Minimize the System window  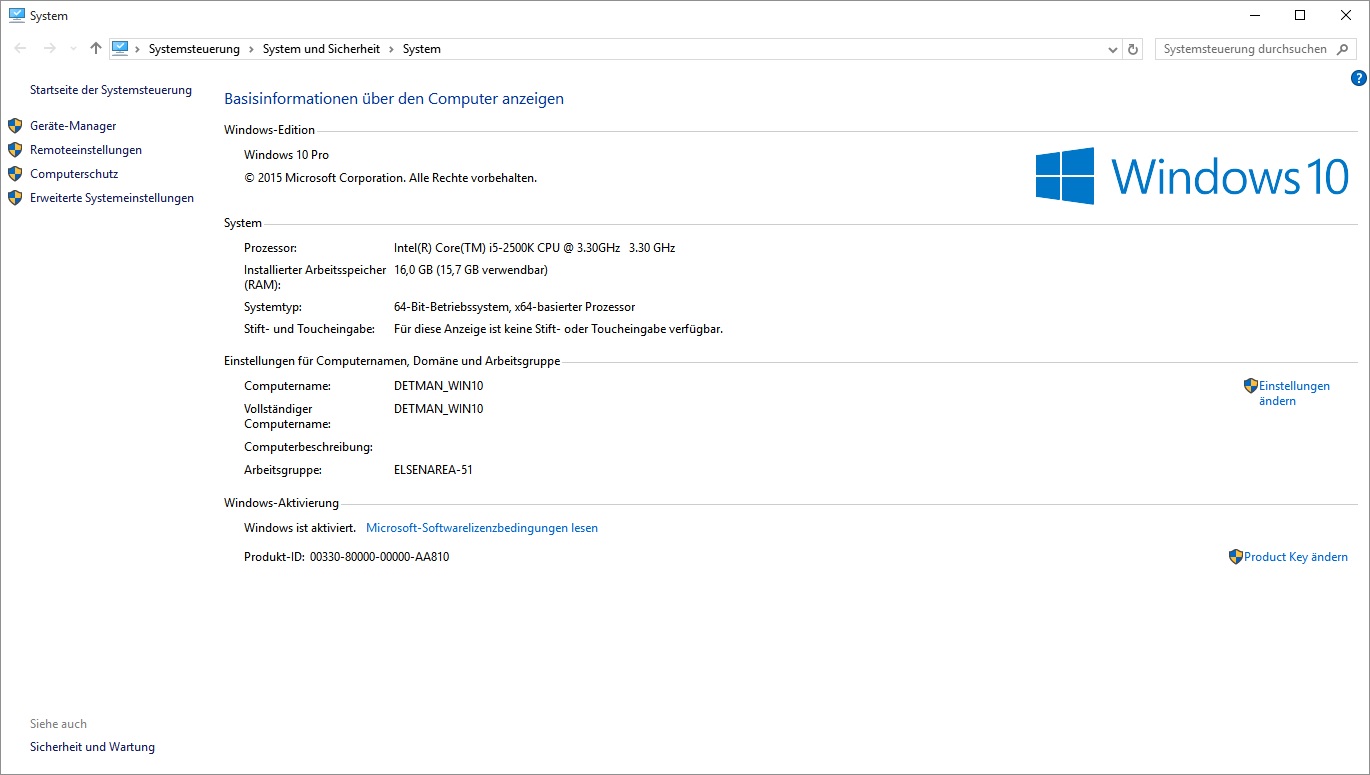[x=1254, y=15]
